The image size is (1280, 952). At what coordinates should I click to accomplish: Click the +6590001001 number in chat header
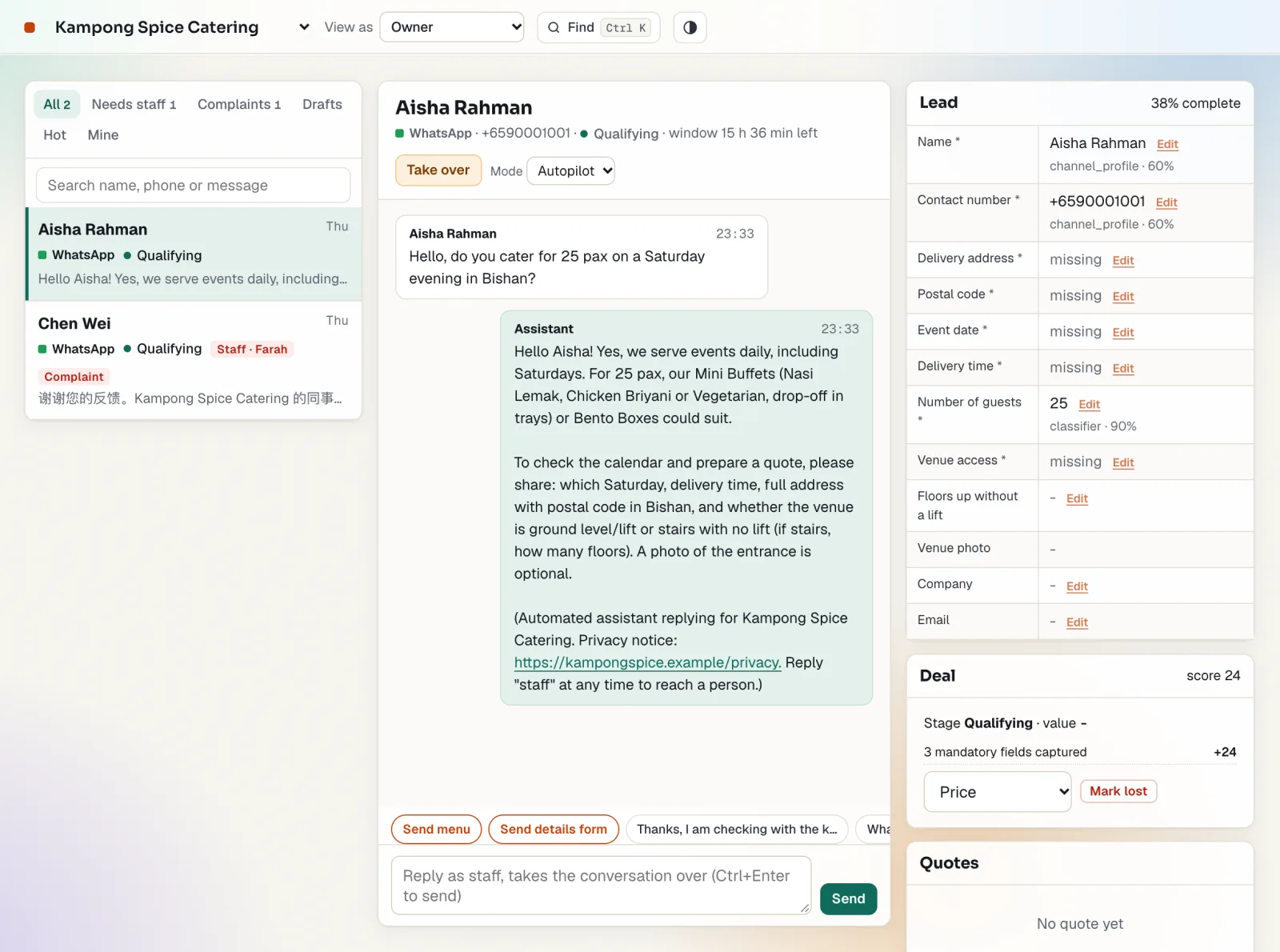526,133
